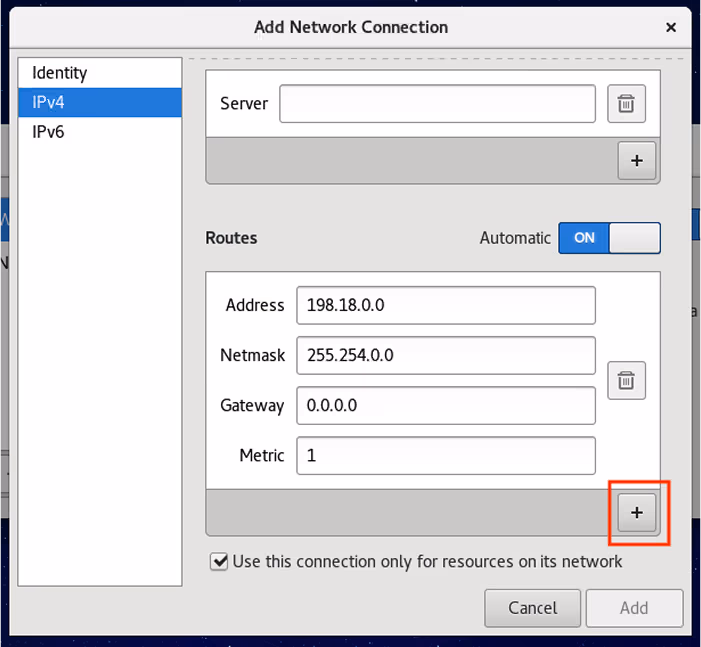The height and width of the screenshot is (647, 701).
Task: Edit the route Address field 198.18.0.0
Action: tap(446, 305)
